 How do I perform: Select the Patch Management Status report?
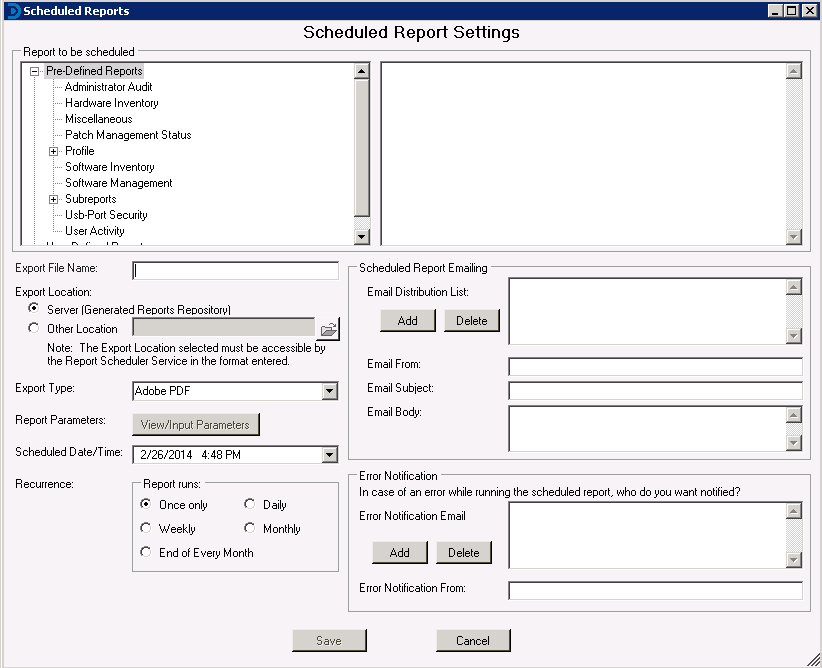[x=128, y=135]
